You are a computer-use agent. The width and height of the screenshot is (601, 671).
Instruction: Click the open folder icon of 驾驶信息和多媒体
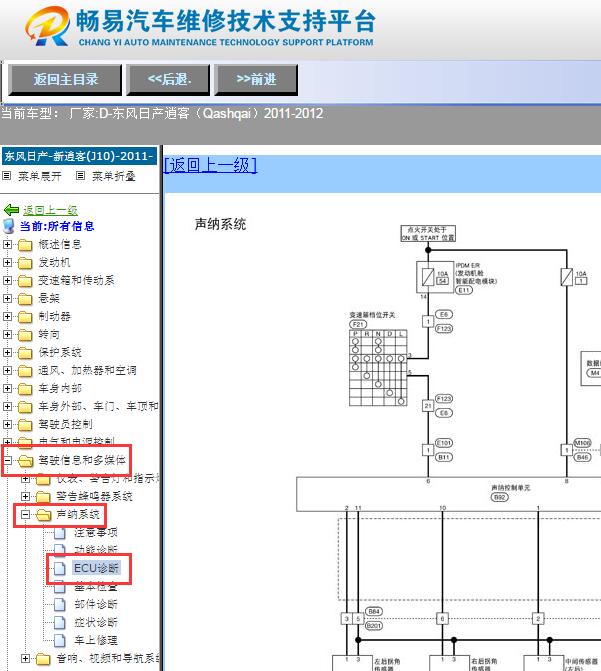[26, 461]
